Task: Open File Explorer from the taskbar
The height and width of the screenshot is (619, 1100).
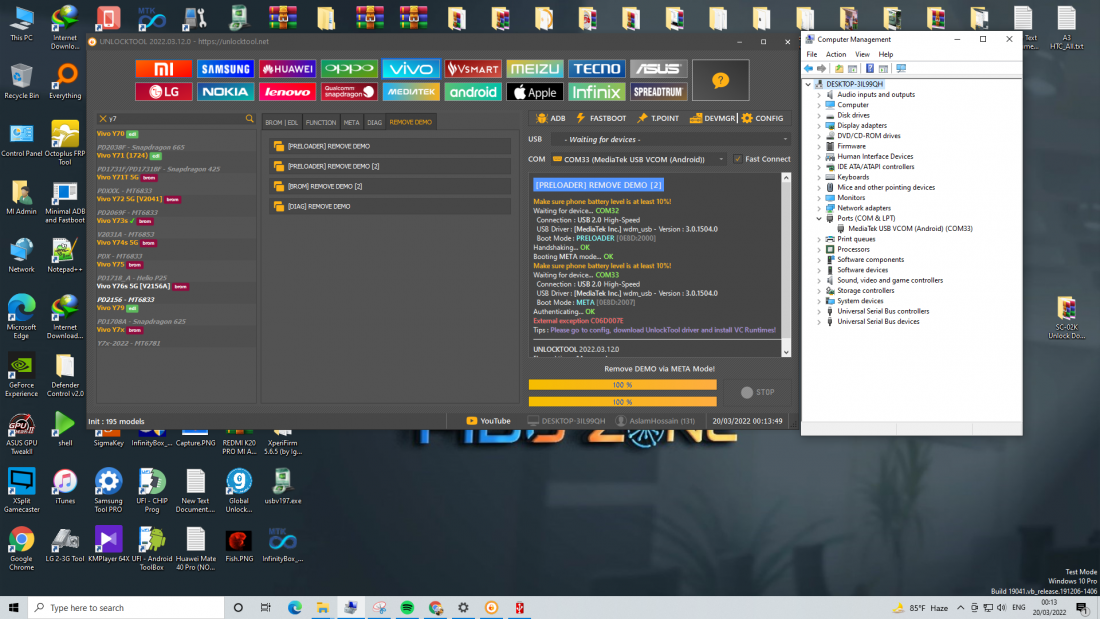Action: 323,608
